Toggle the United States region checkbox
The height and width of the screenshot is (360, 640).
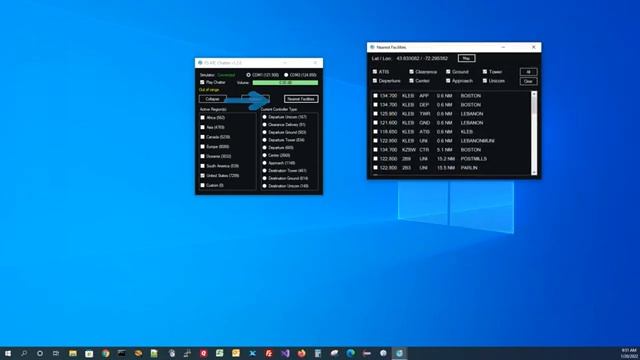(x=202, y=176)
